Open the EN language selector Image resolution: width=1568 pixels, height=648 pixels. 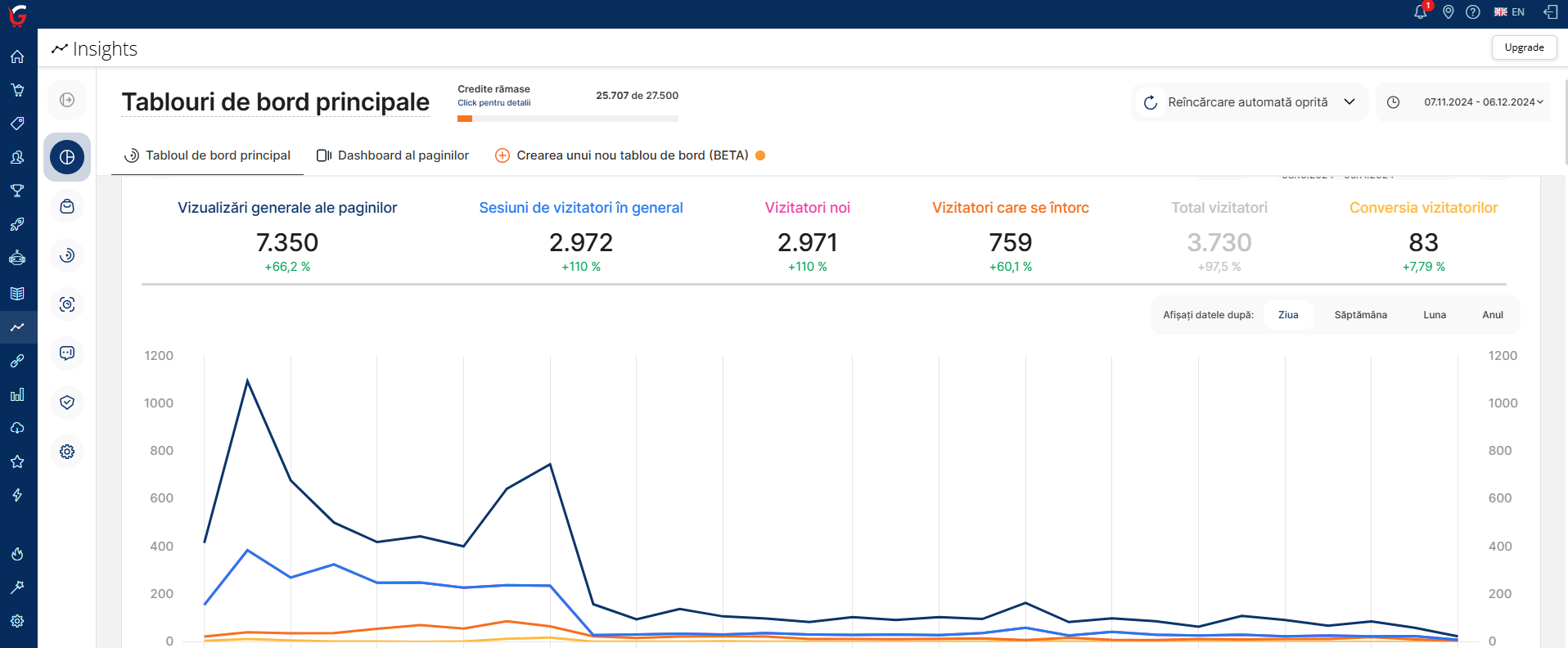(x=1509, y=12)
